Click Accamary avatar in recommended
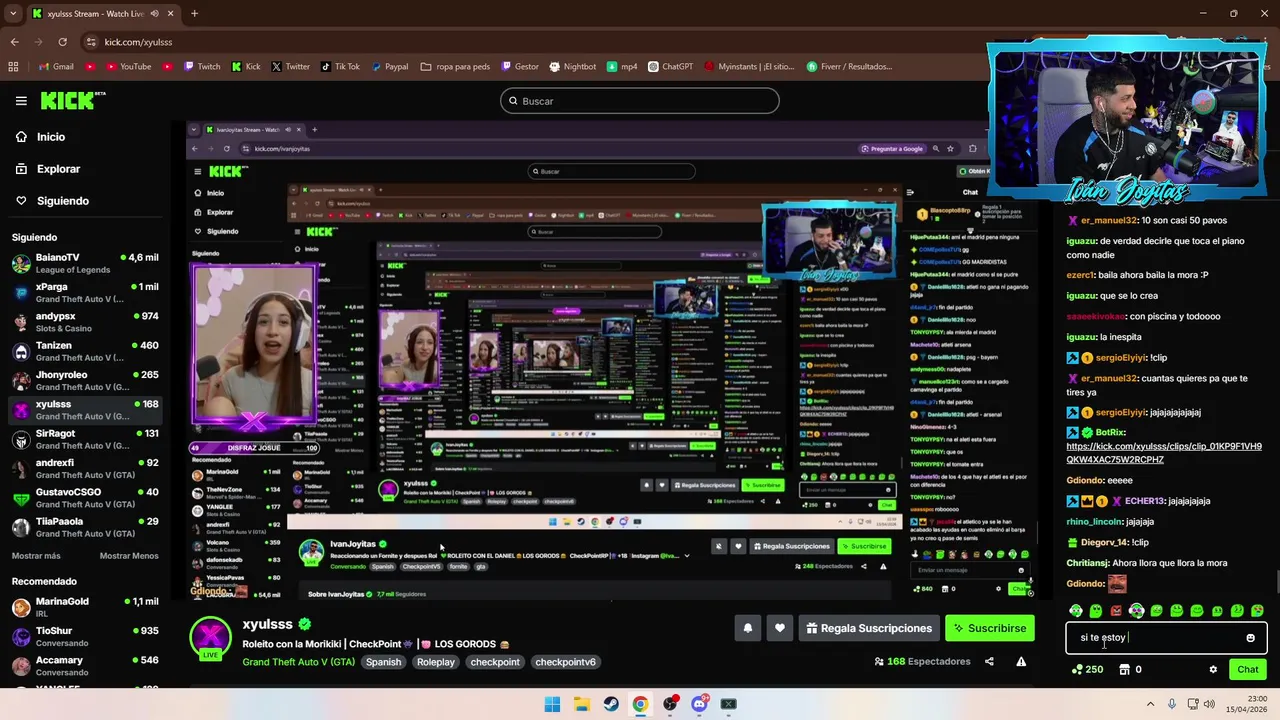 [21, 666]
